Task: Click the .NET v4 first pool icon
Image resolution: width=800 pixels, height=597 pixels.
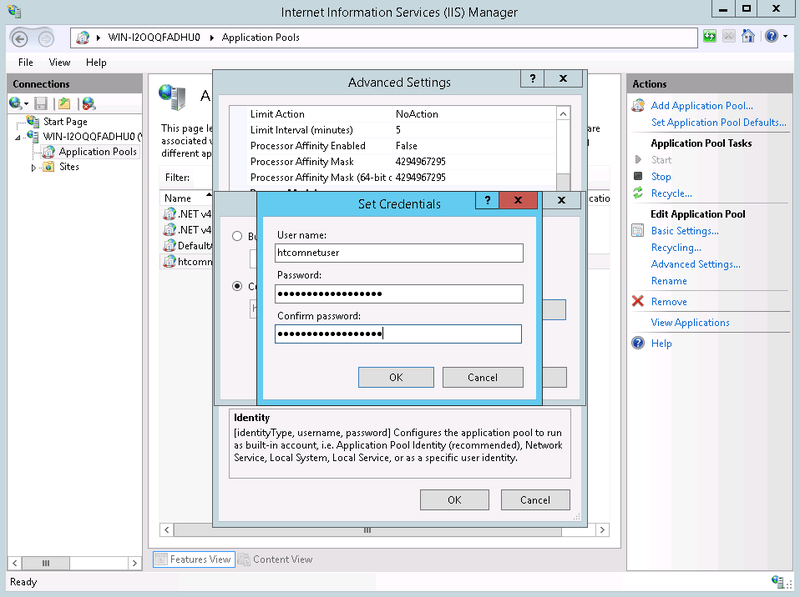Action: point(169,214)
